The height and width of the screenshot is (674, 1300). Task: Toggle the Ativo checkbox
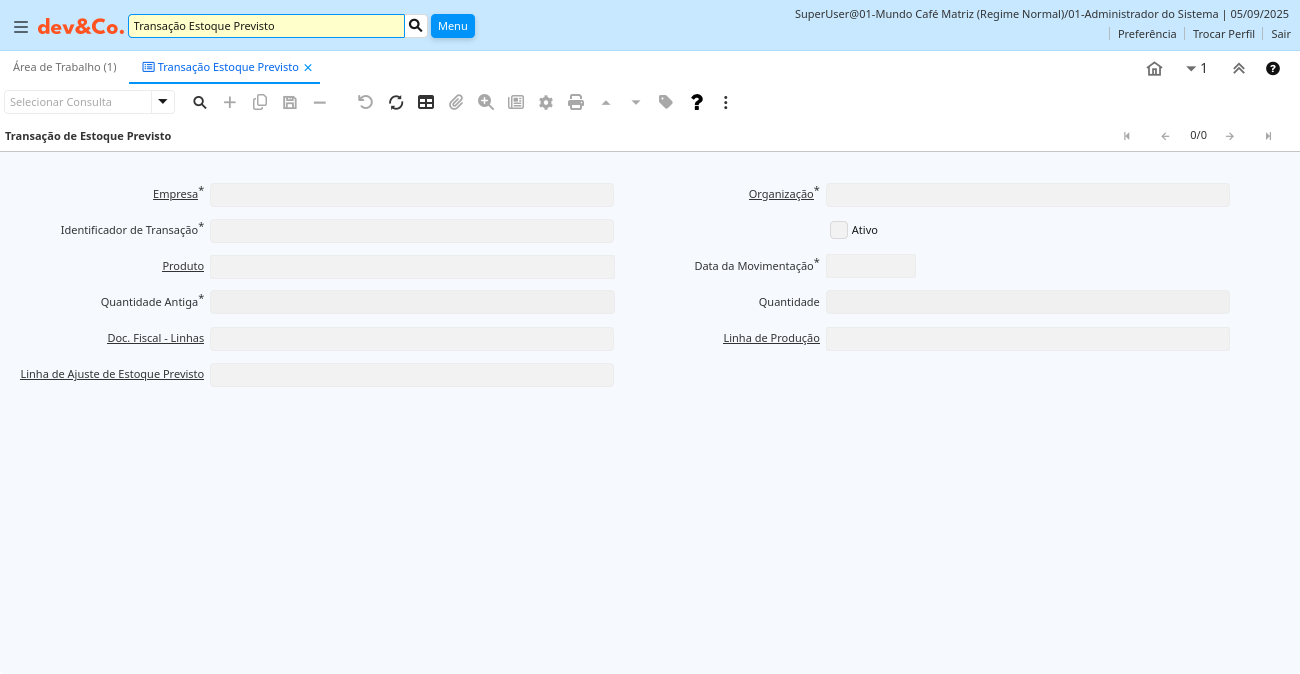[838, 230]
